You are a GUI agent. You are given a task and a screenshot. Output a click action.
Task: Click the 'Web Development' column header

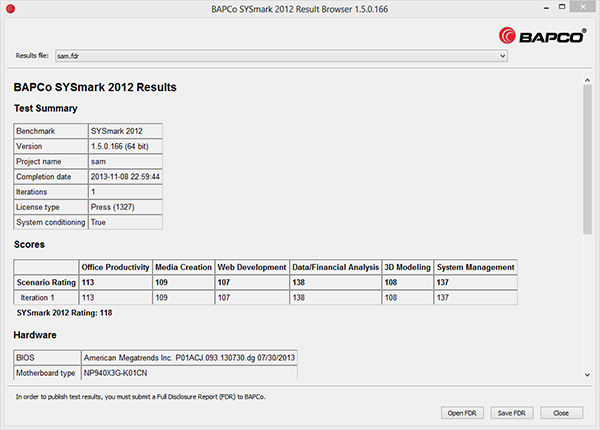pyautogui.click(x=252, y=267)
